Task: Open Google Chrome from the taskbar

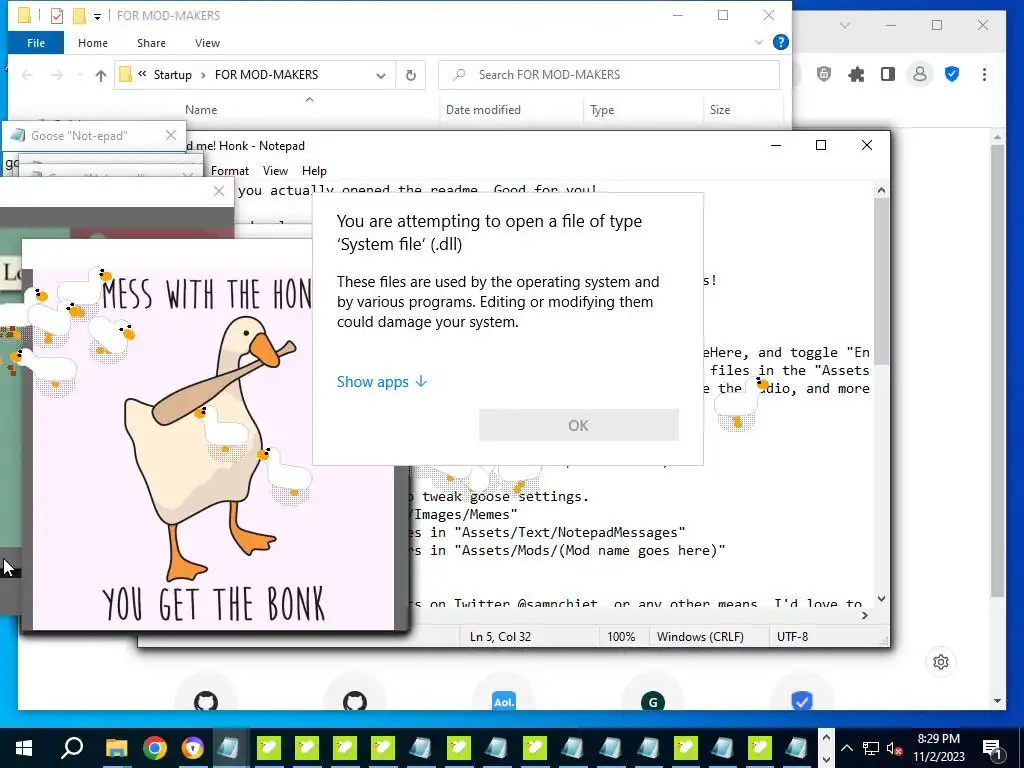Action: point(155,748)
